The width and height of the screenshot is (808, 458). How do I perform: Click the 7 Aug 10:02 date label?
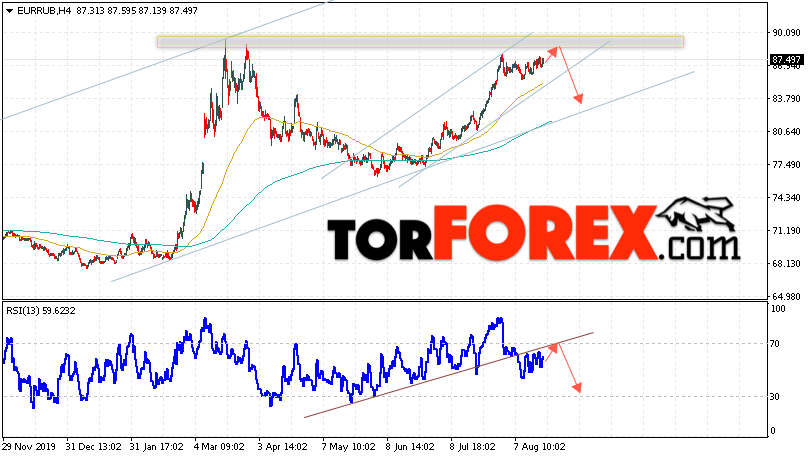539,447
